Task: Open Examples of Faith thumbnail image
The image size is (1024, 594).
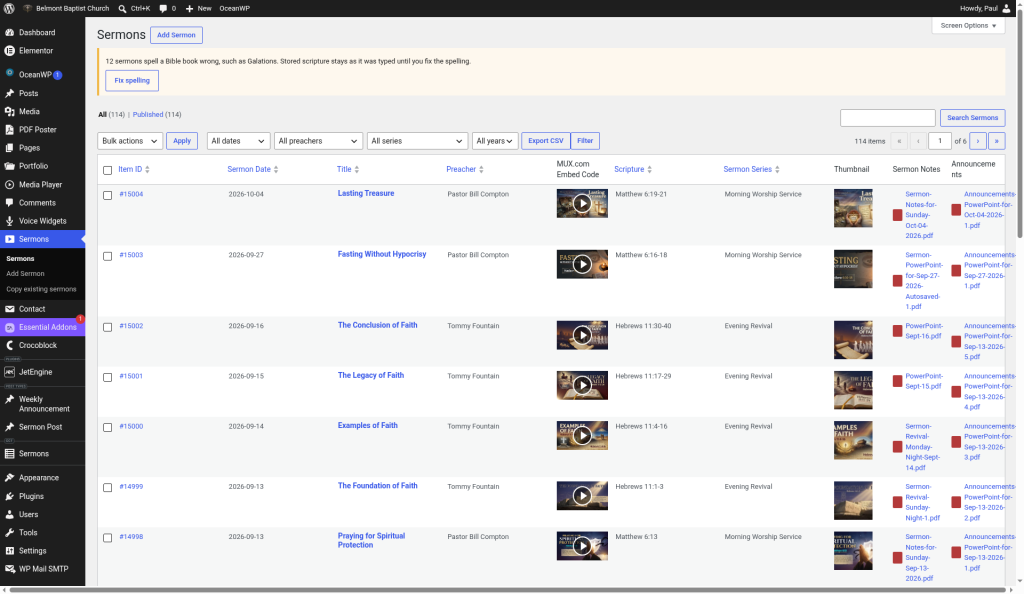Action: (x=853, y=441)
